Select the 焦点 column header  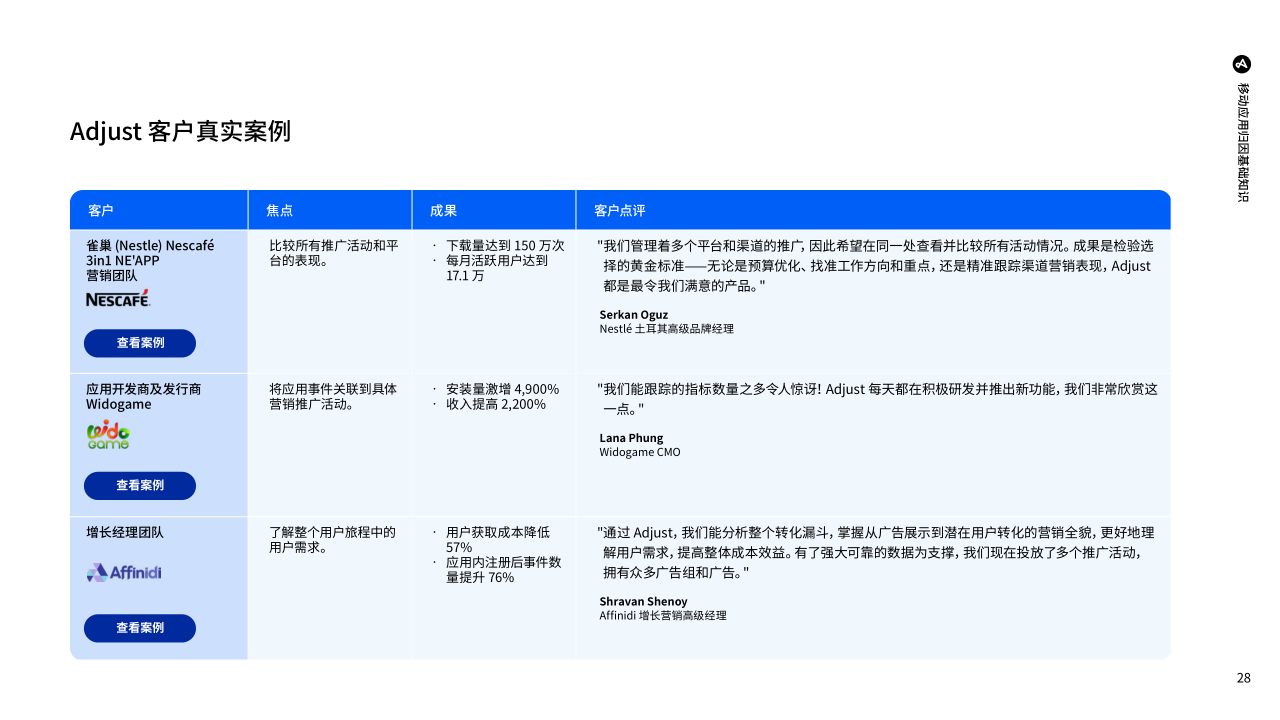330,210
